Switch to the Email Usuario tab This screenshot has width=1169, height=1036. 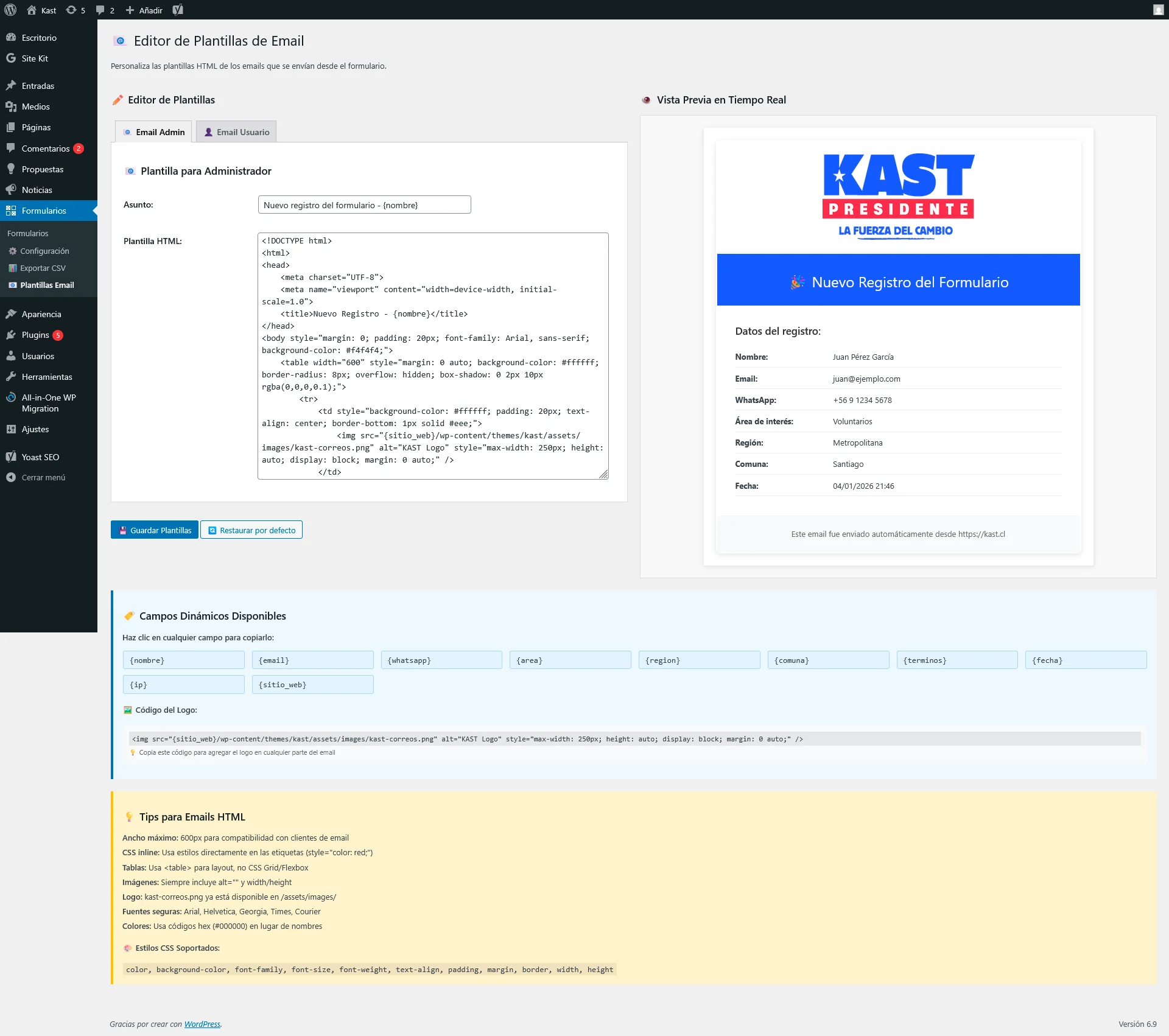[x=236, y=132]
